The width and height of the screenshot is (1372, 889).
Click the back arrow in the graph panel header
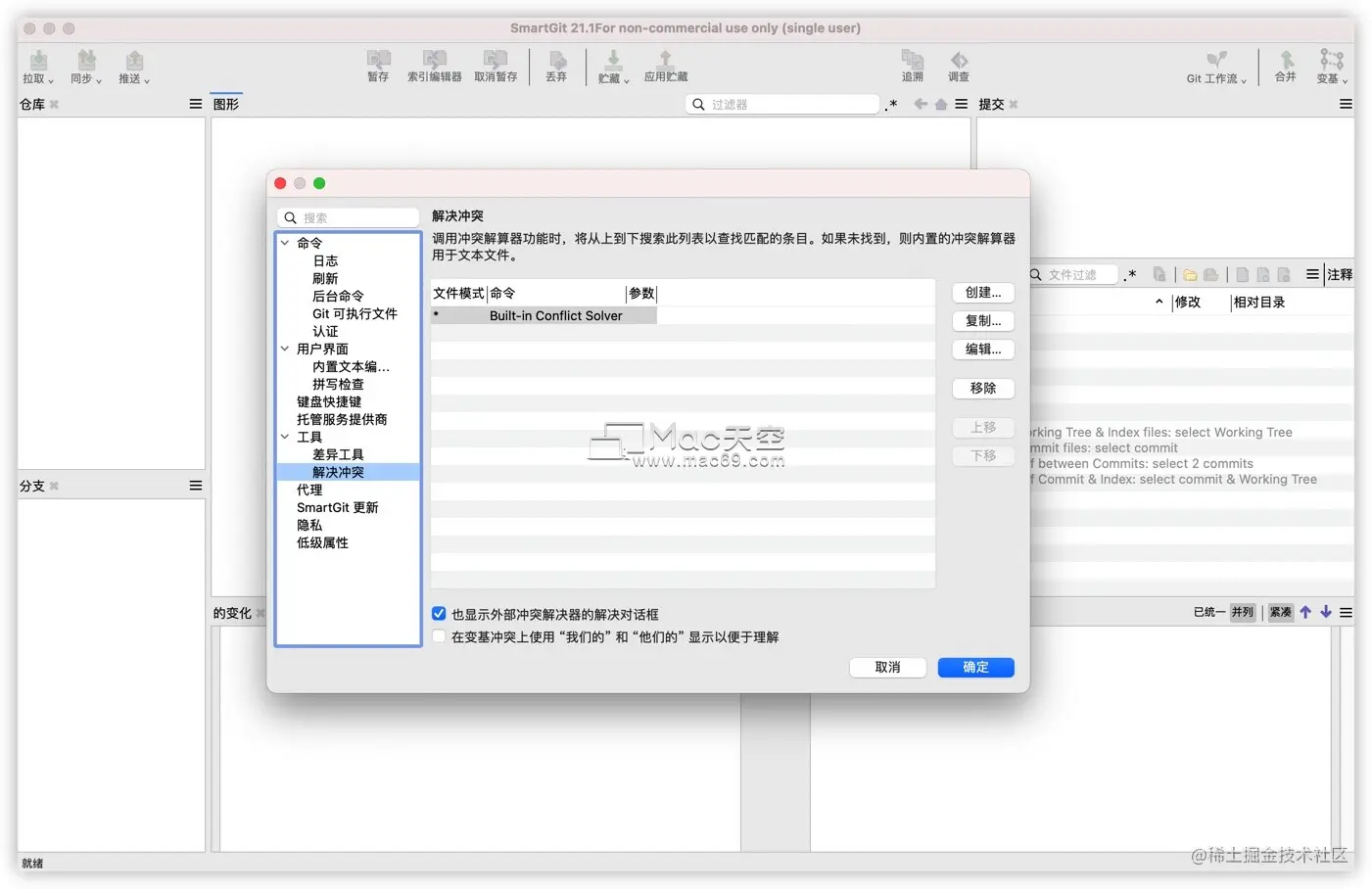pos(921,104)
